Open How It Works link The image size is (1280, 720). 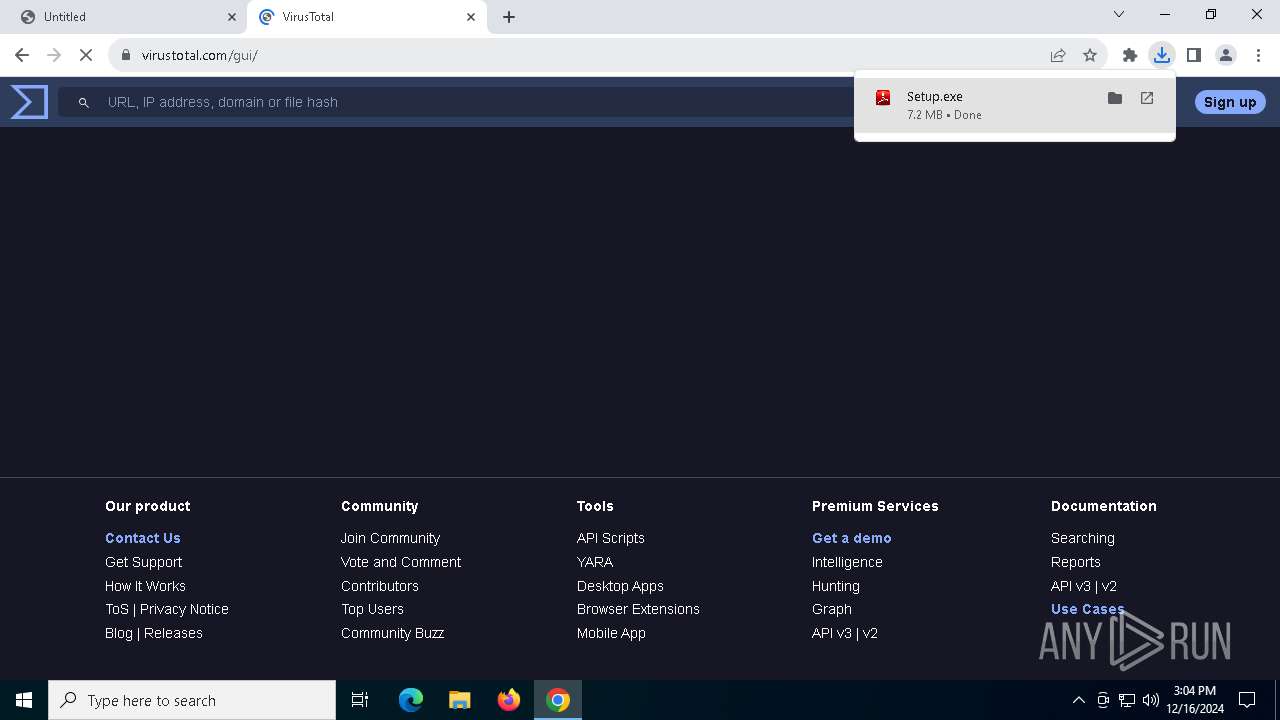145,586
